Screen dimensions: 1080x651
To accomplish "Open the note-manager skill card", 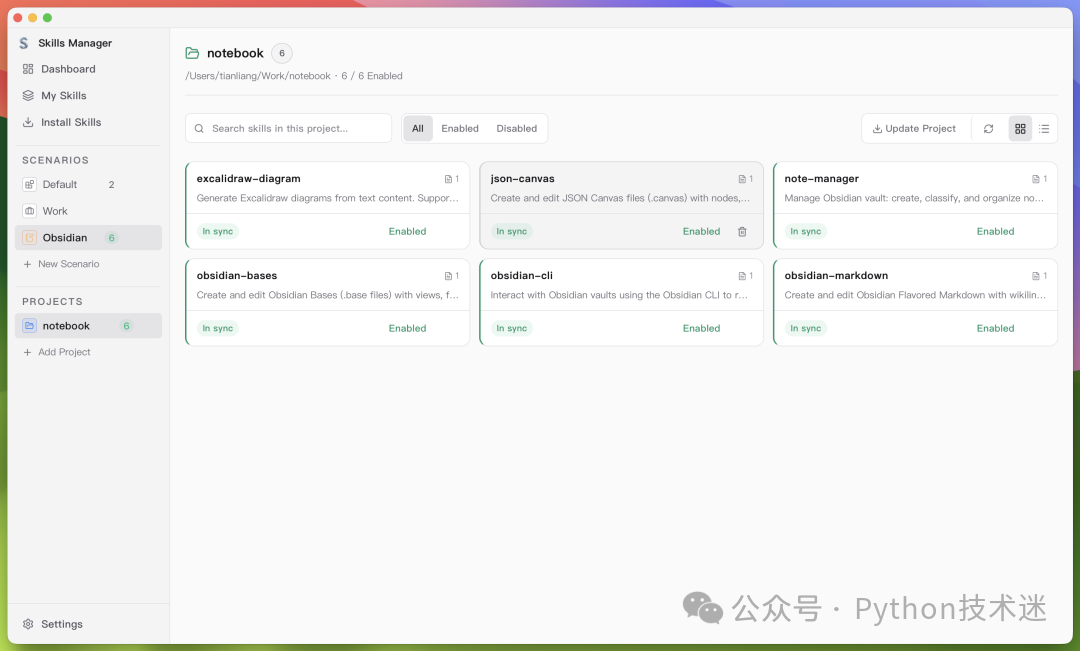I will tap(915, 205).
